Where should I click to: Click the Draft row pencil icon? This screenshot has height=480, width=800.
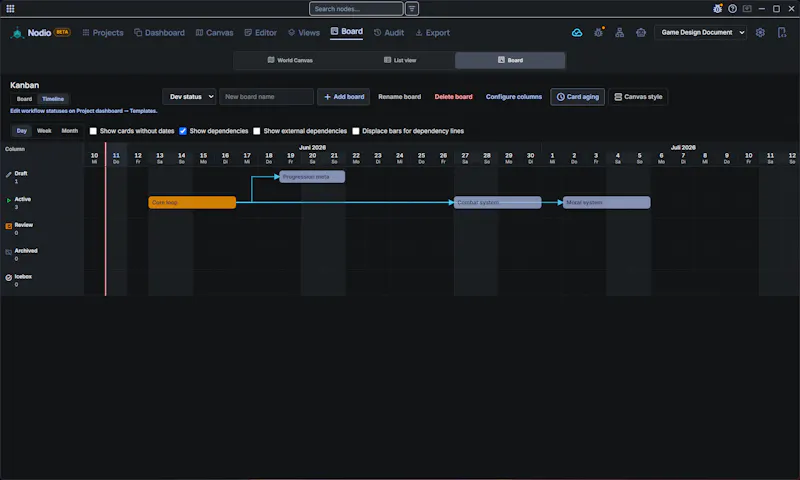[8, 174]
